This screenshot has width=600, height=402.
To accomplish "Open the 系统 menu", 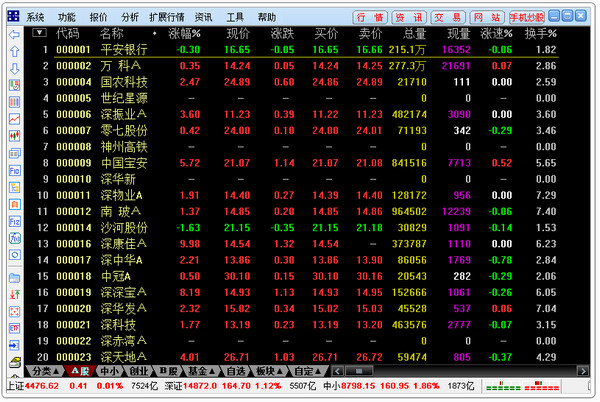I will click(x=35, y=17).
